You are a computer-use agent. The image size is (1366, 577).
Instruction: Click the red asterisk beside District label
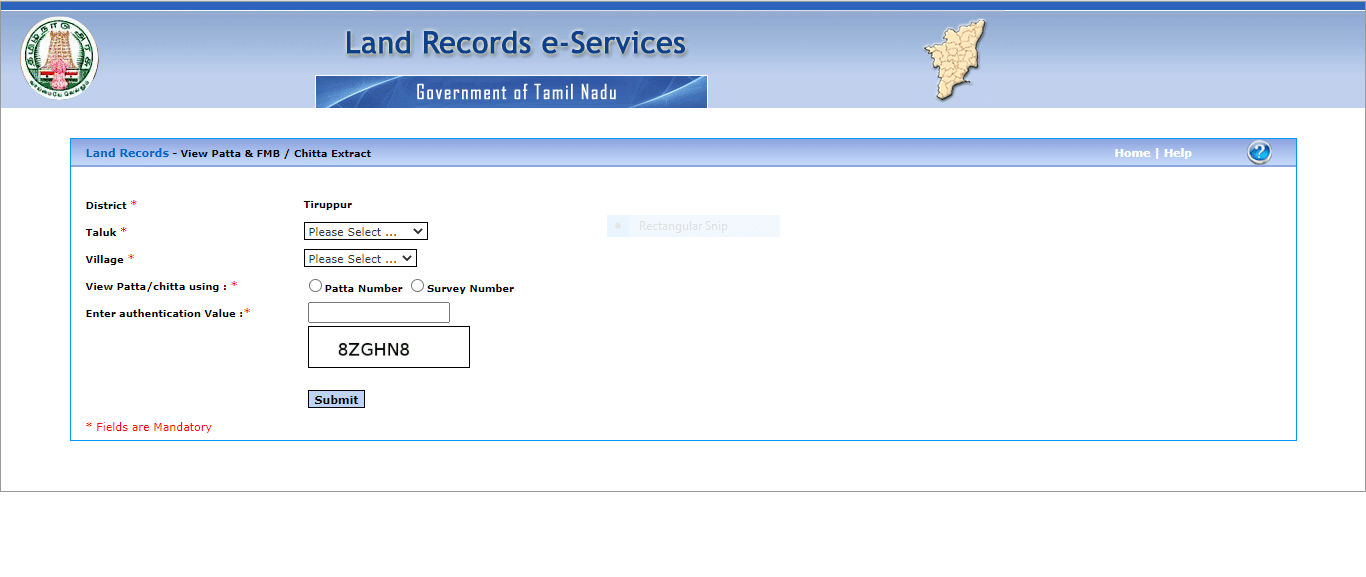[132, 202]
